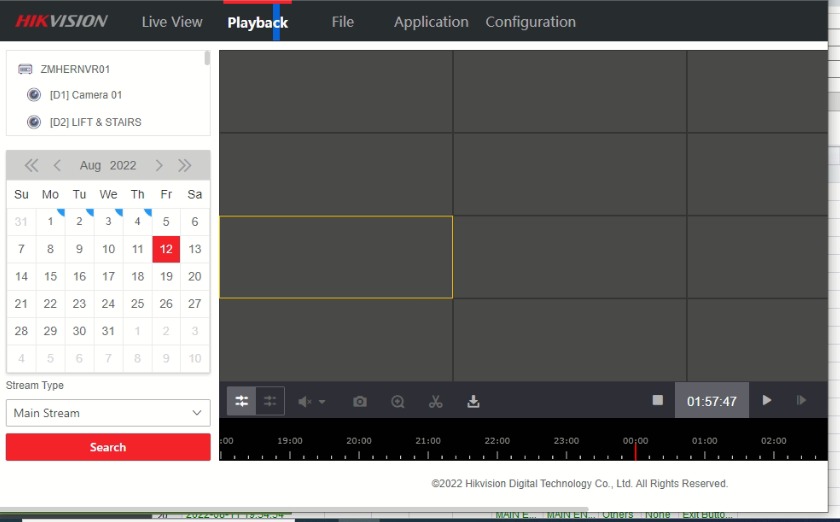Enable digital zoom with the magnifier icon
The image size is (840, 522).
click(398, 401)
